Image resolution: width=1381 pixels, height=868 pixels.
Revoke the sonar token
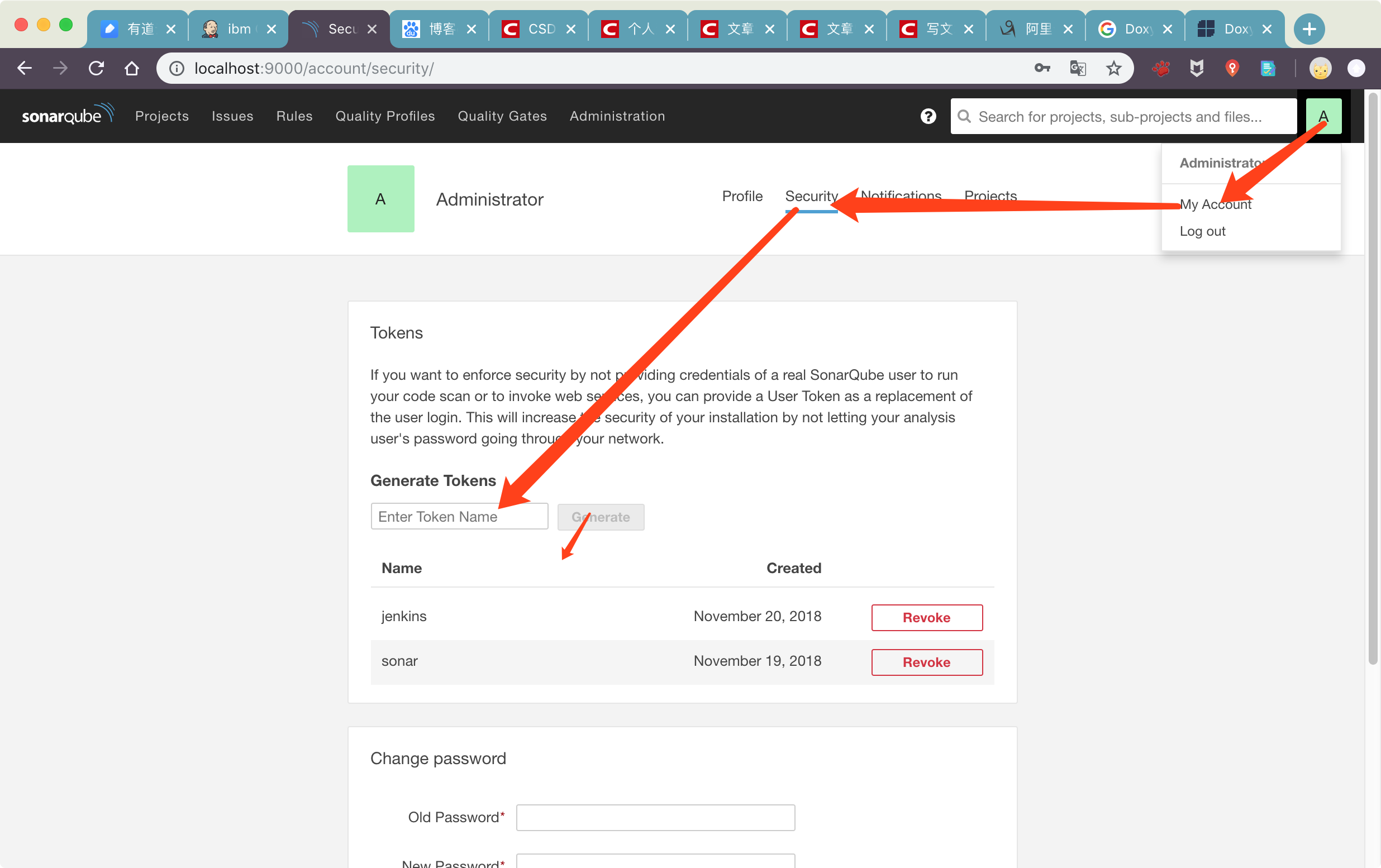tap(926, 662)
